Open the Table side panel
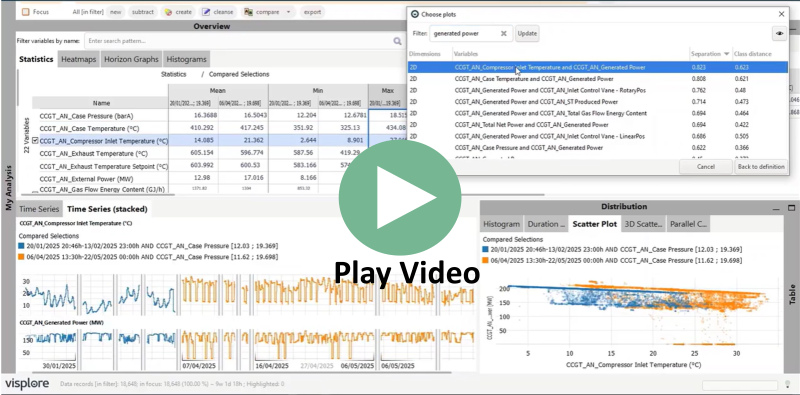This screenshot has height=395, width=800. pyautogui.click(x=792, y=294)
